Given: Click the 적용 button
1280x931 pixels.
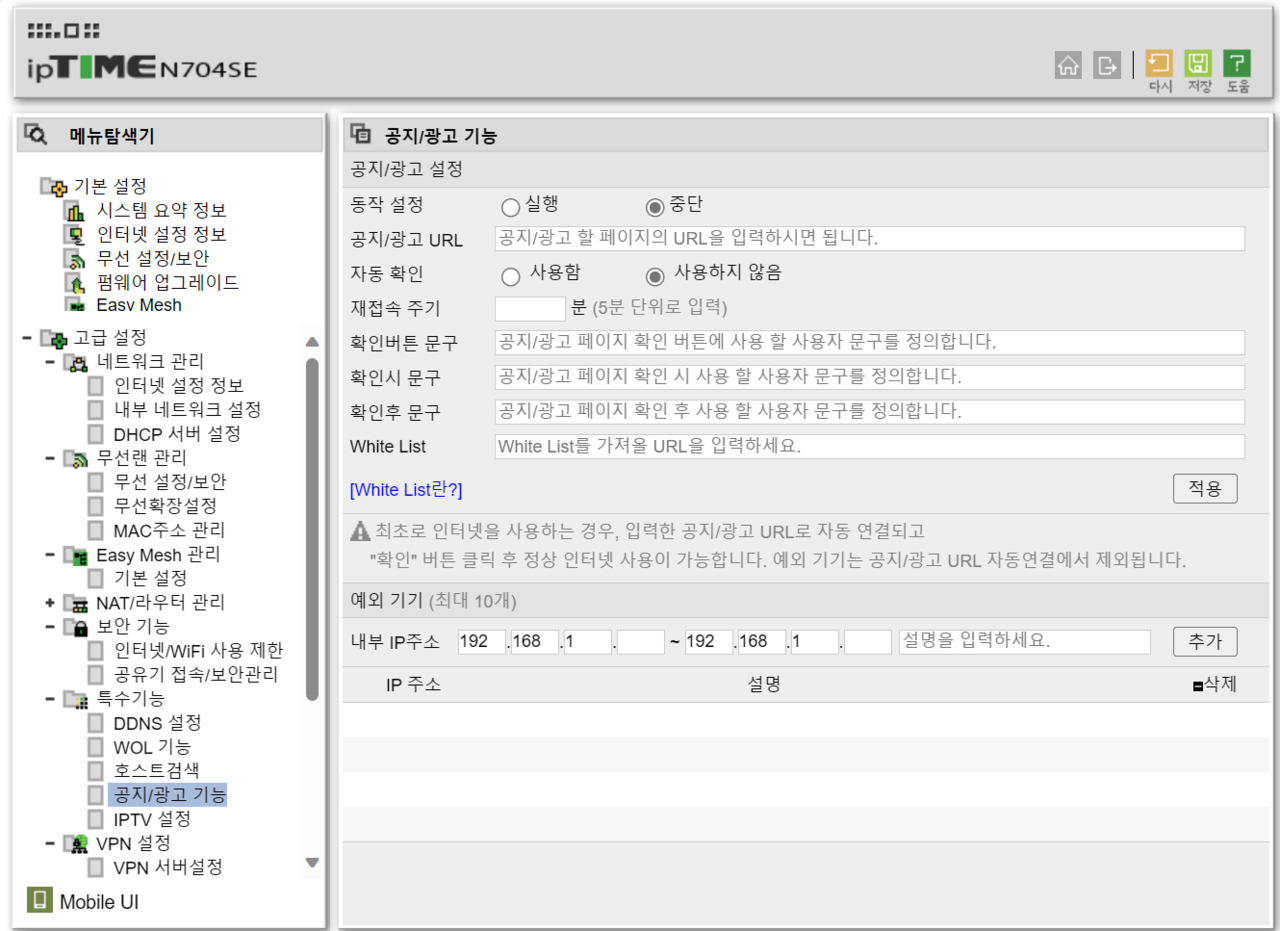Looking at the screenshot, I should [1204, 488].
